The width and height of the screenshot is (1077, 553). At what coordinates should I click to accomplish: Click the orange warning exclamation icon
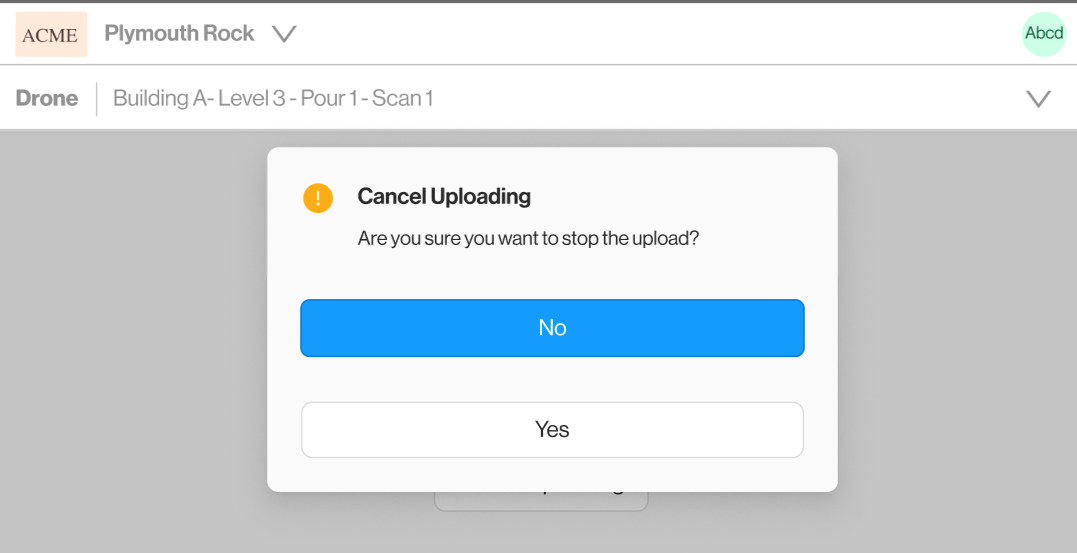pyautogui.click(x=317, y=198)
